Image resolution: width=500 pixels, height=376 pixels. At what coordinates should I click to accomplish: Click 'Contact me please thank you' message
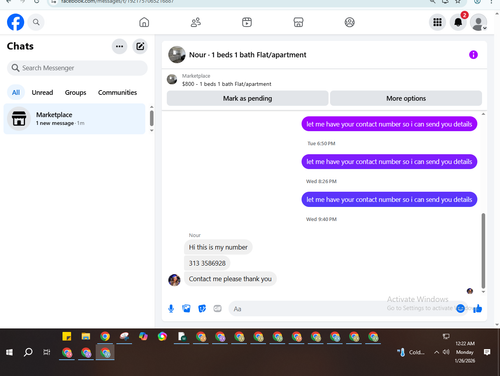[x=230, y=279]
